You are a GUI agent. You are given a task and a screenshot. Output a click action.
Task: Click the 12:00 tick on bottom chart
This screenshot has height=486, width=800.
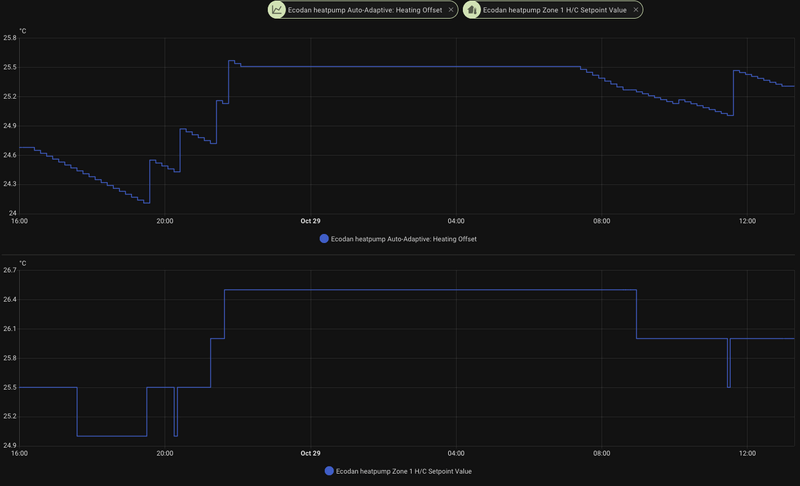[747, 453]
